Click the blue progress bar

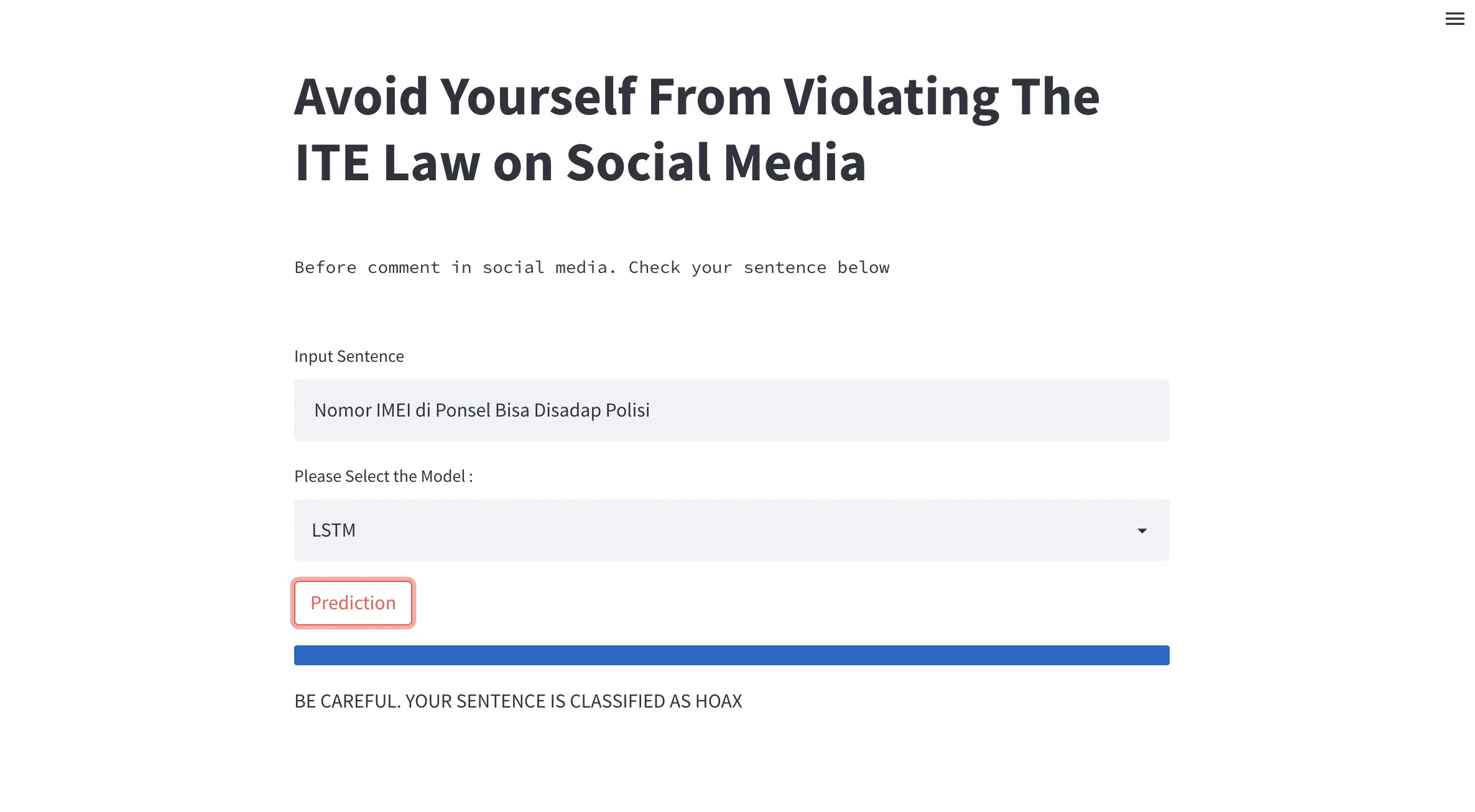731,655
